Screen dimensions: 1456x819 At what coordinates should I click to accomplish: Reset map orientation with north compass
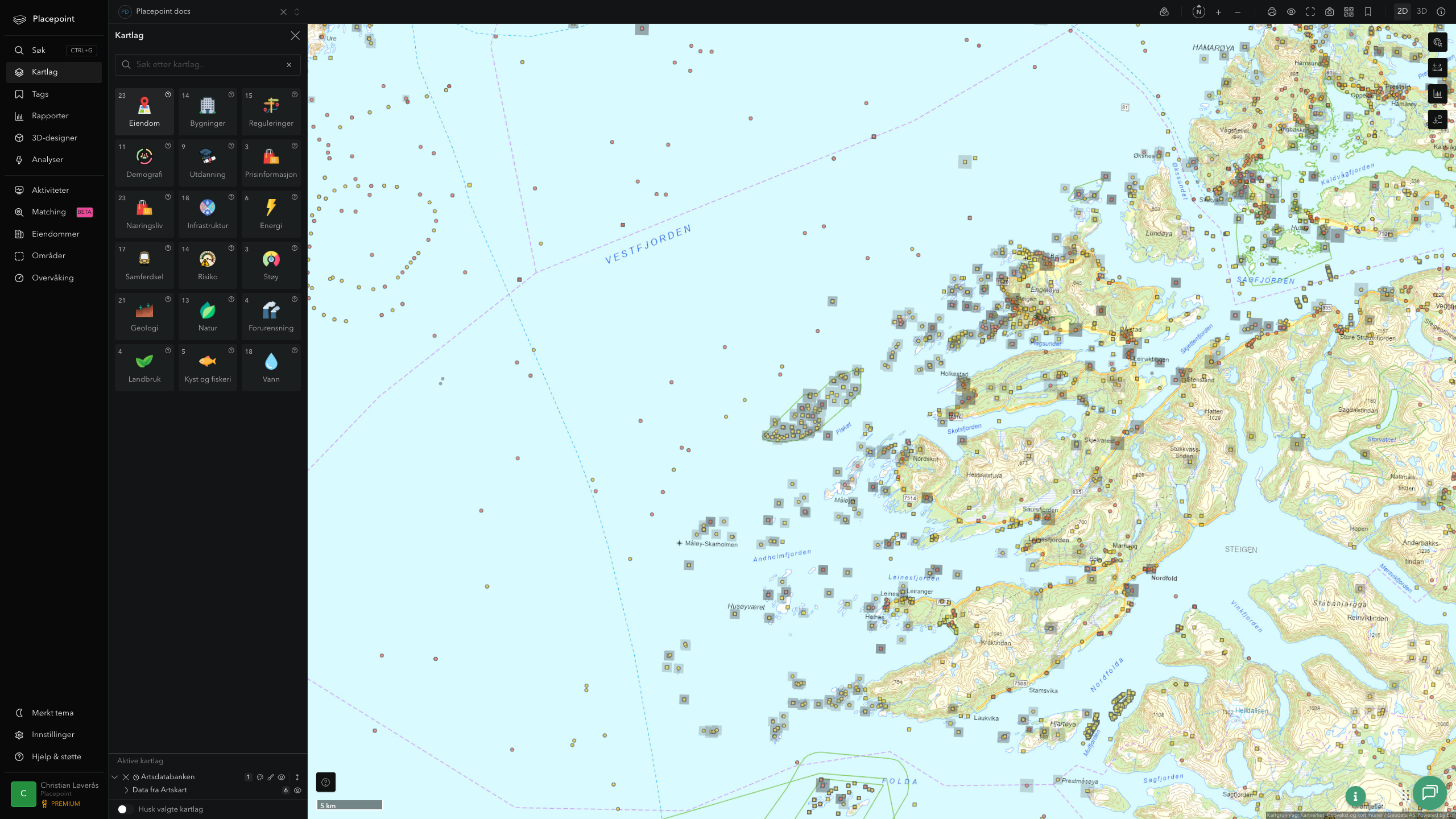pyautogui.click(x=1199, y=12)
